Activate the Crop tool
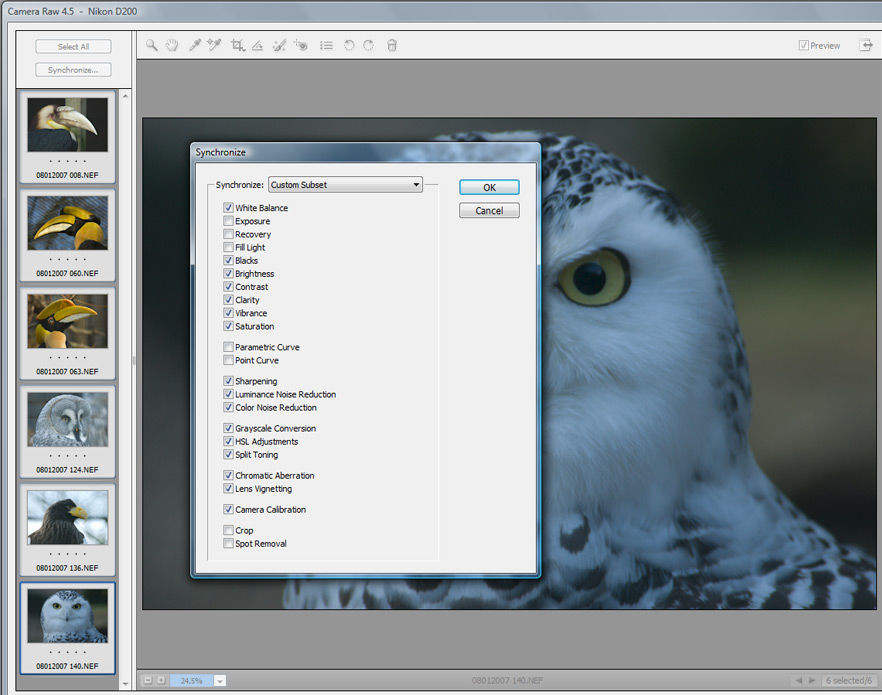The width and height of the screenshot is (882, 695). coord(237,46)
